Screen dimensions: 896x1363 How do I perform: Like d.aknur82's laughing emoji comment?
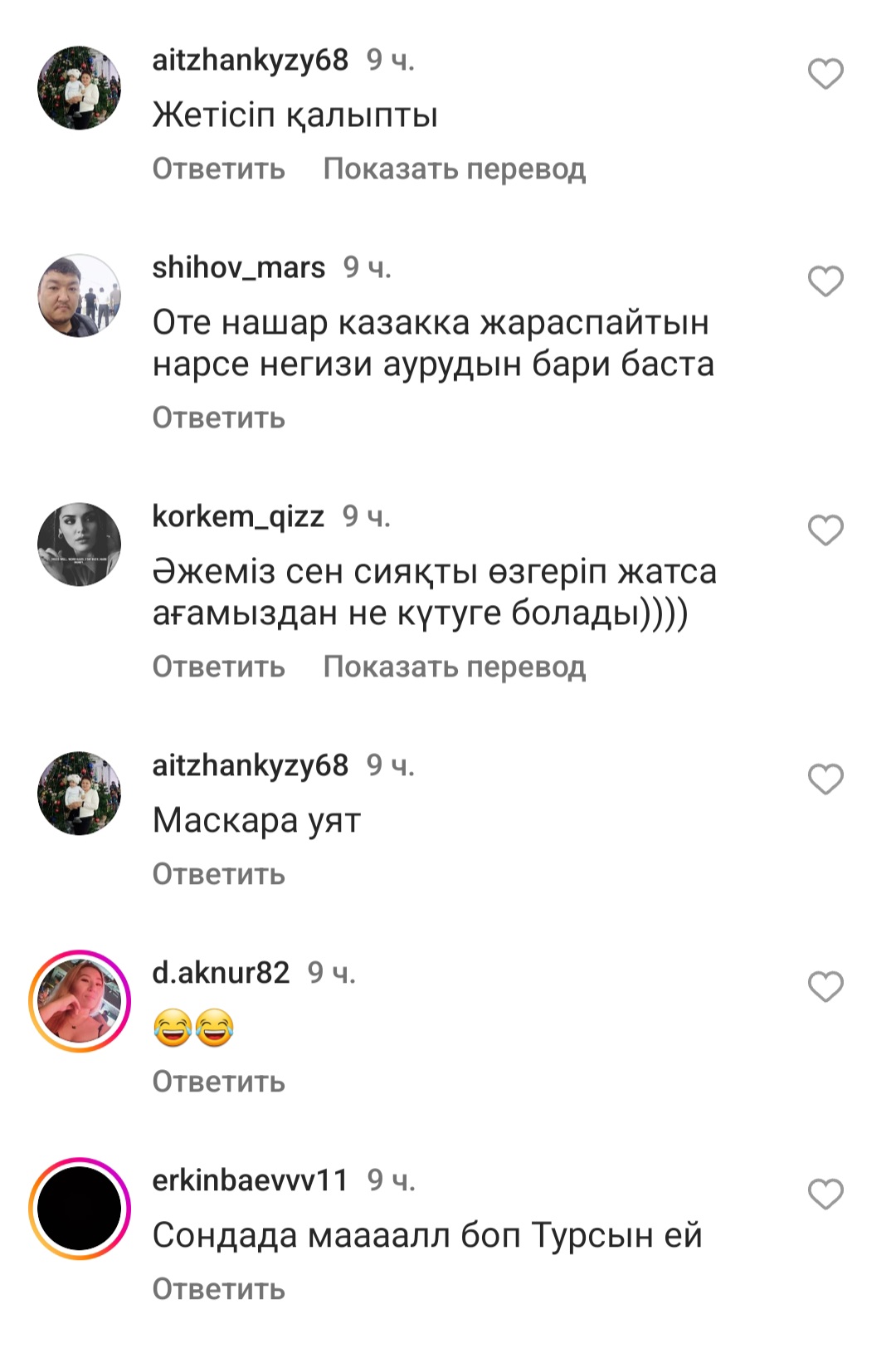(x=825, y=987)
